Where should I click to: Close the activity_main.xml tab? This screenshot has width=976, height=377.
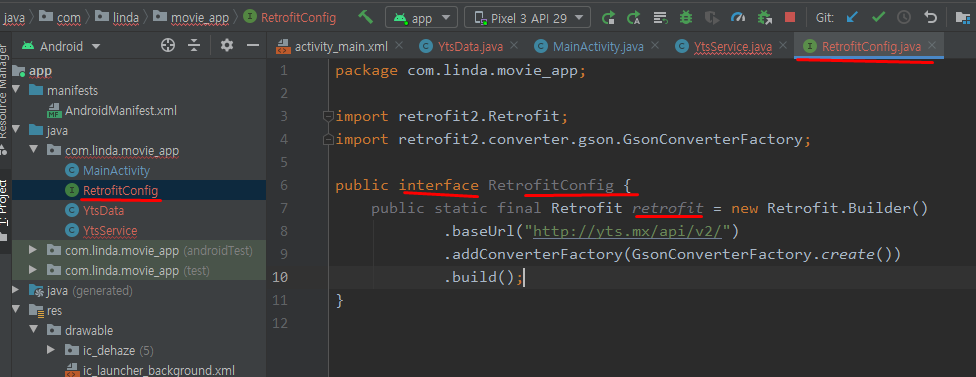[x=399, y=45]
